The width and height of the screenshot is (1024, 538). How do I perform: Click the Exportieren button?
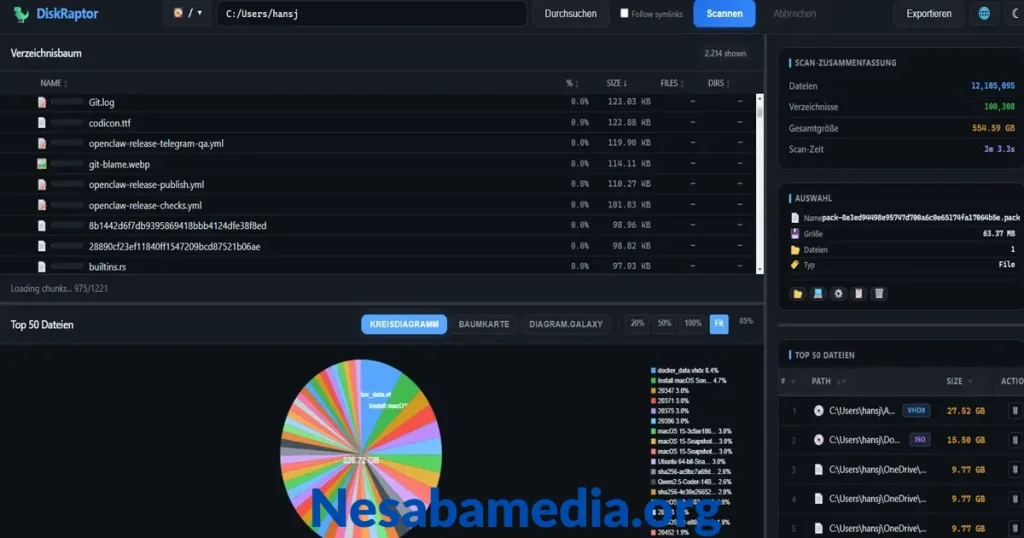point(929,13)
